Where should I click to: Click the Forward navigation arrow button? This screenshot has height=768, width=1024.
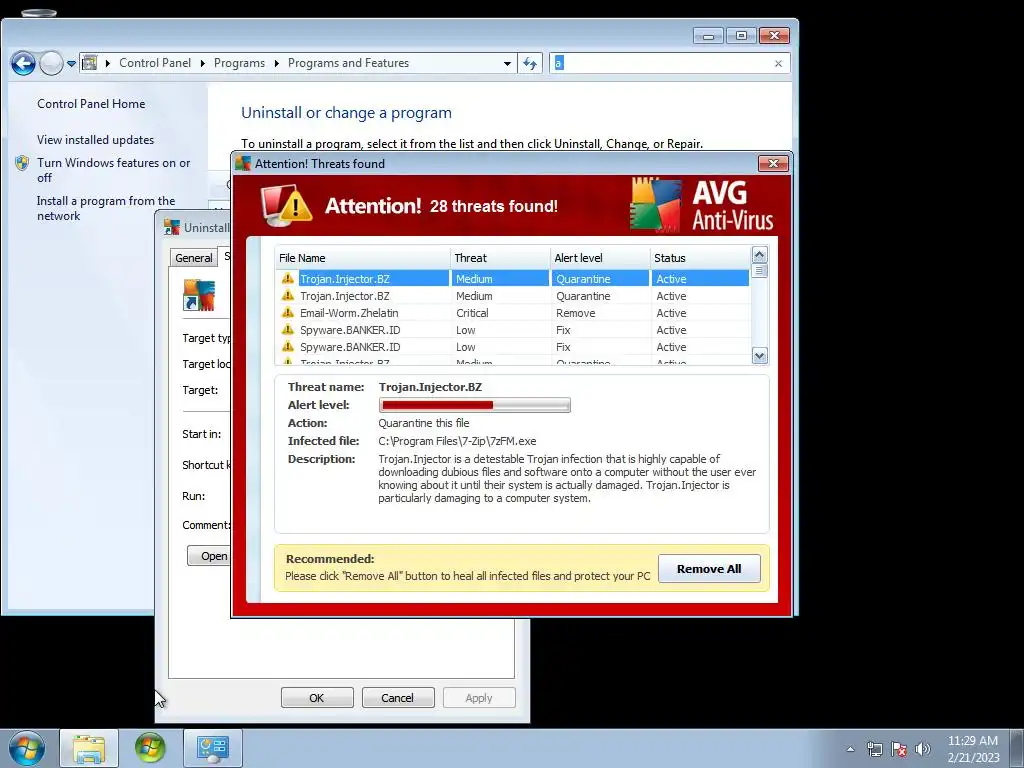click(51, 63)
